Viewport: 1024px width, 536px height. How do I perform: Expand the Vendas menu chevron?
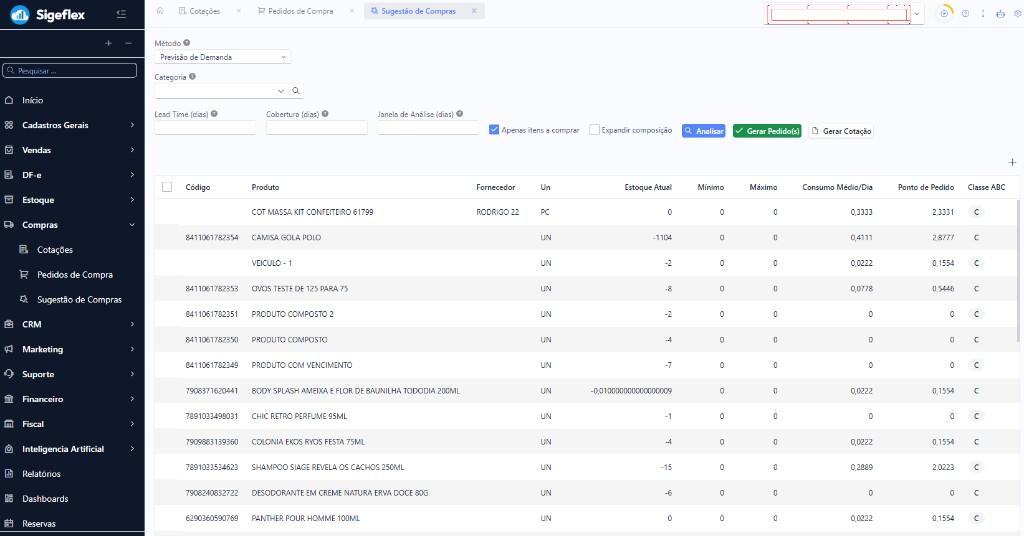[x=132, y=150]
